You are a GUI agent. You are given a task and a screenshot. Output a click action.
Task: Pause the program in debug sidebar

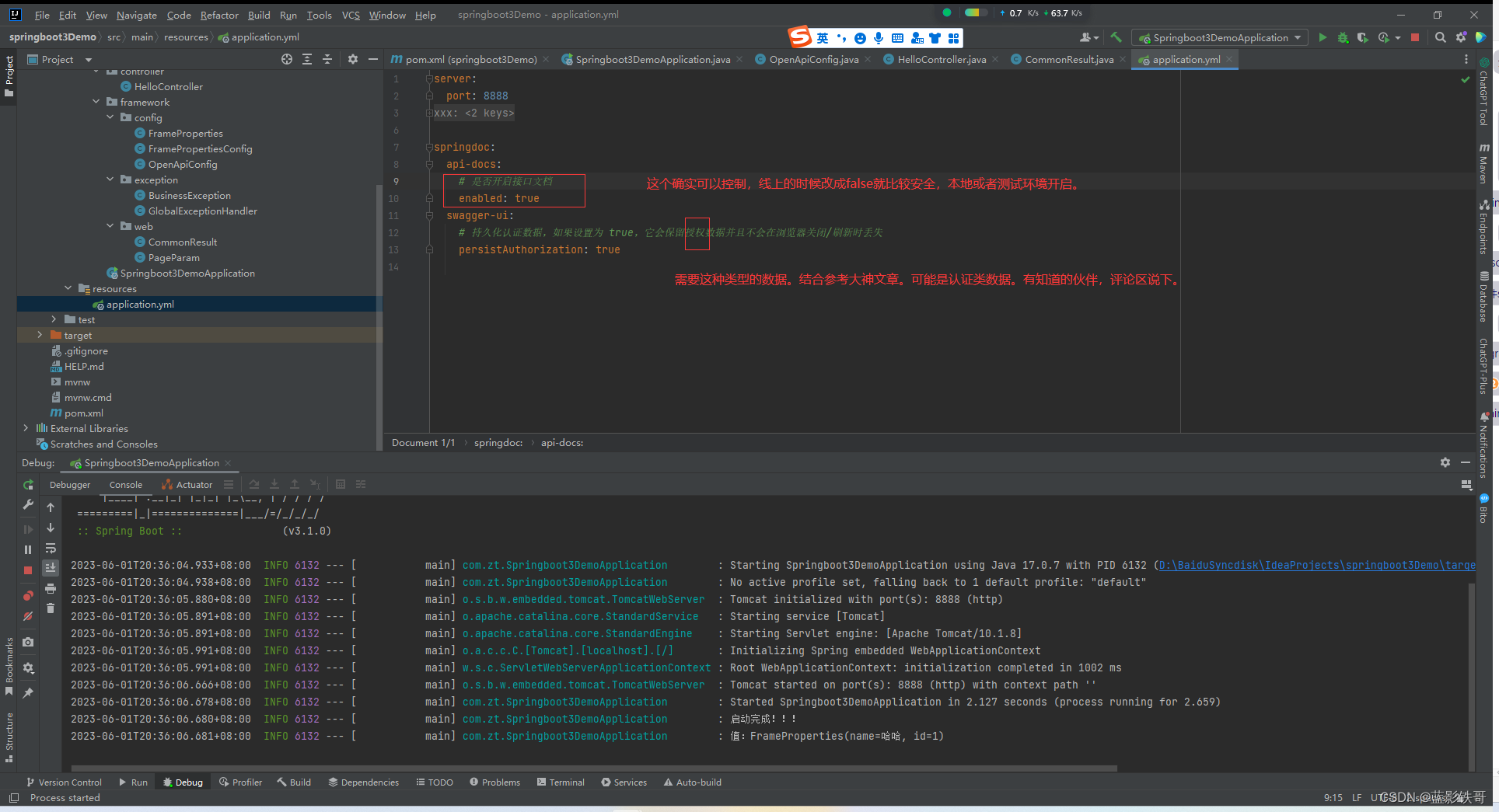[29, 549]
